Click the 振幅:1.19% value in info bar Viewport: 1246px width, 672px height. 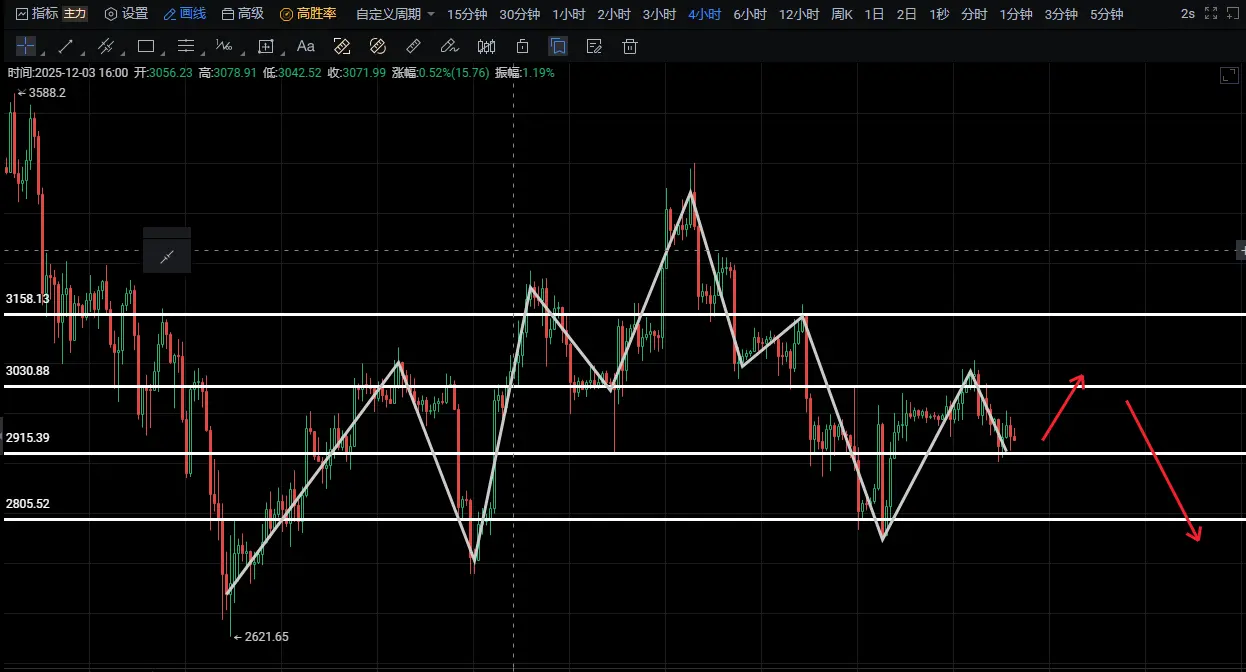524,73
